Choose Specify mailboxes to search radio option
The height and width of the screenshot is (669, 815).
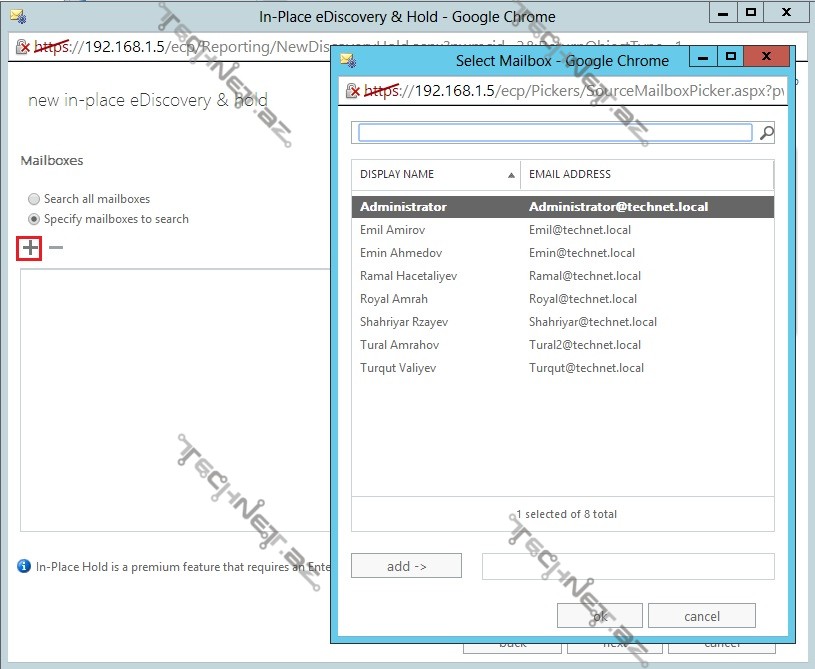tap(35, 219)
